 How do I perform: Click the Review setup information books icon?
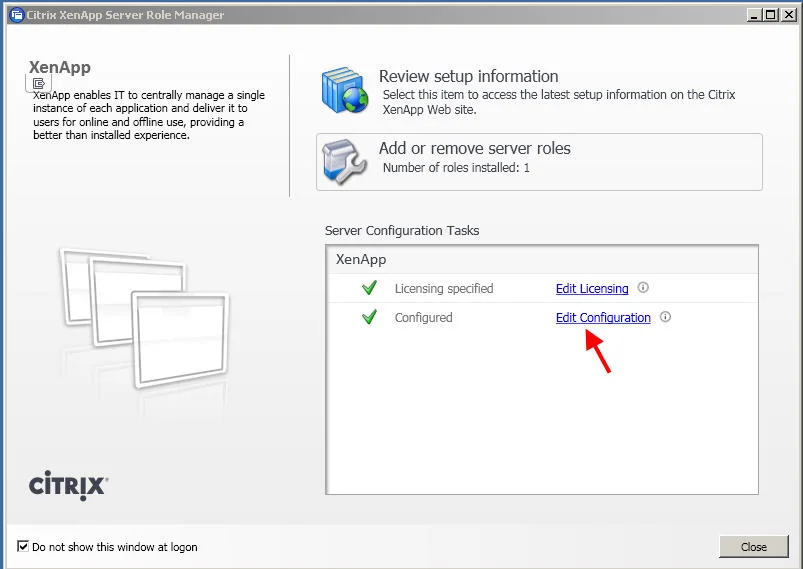click(345, 90)
